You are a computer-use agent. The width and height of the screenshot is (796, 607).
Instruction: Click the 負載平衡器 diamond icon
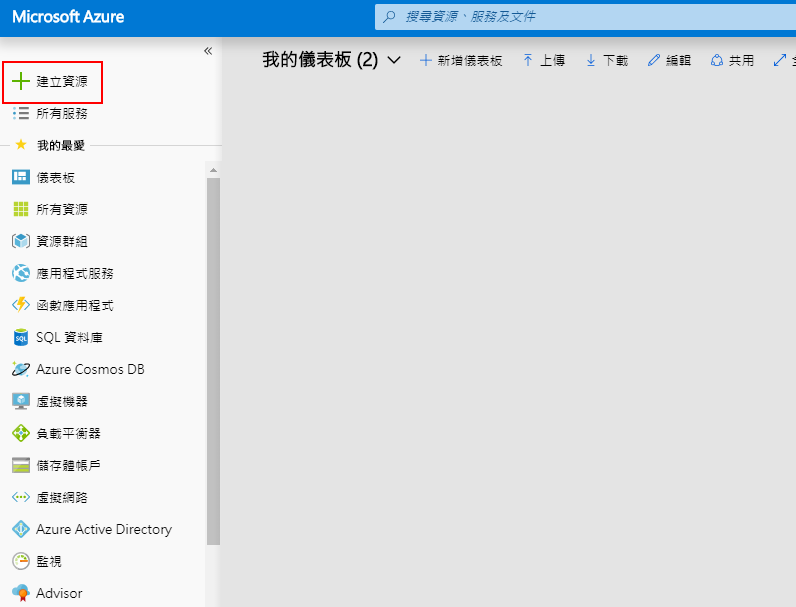coord(21,433)
